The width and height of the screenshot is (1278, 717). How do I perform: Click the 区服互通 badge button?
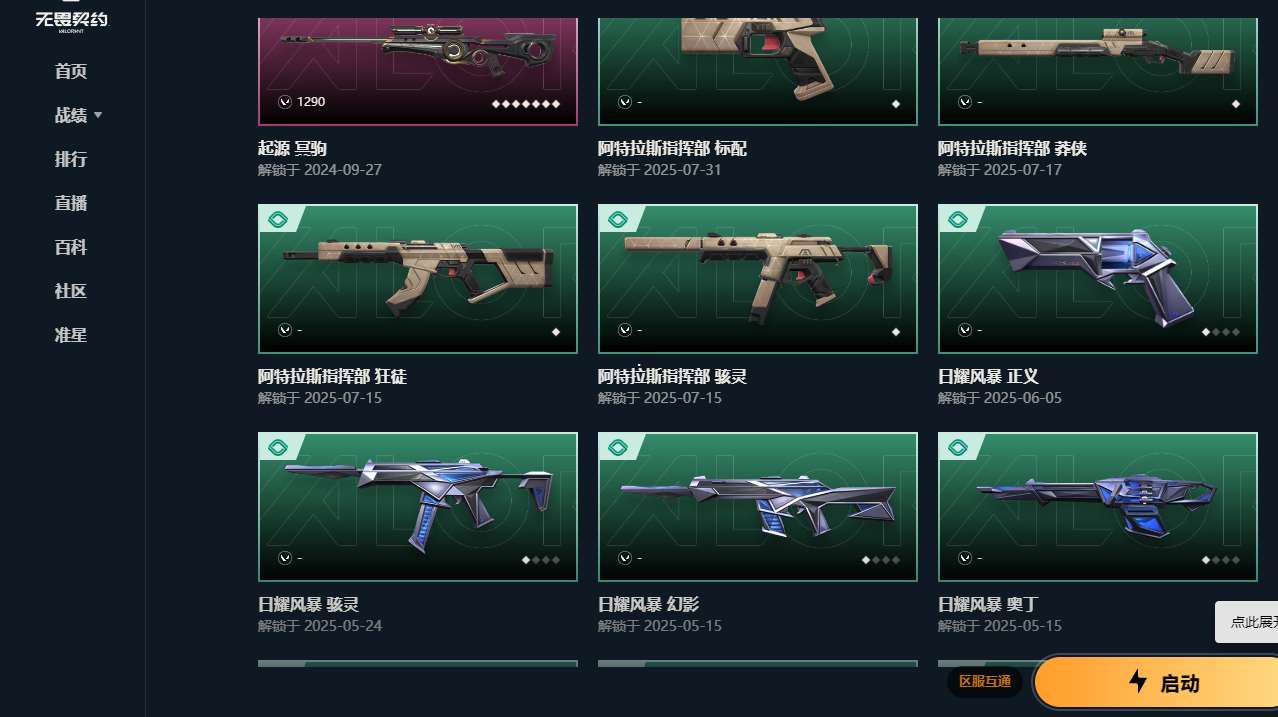(985, 682)
